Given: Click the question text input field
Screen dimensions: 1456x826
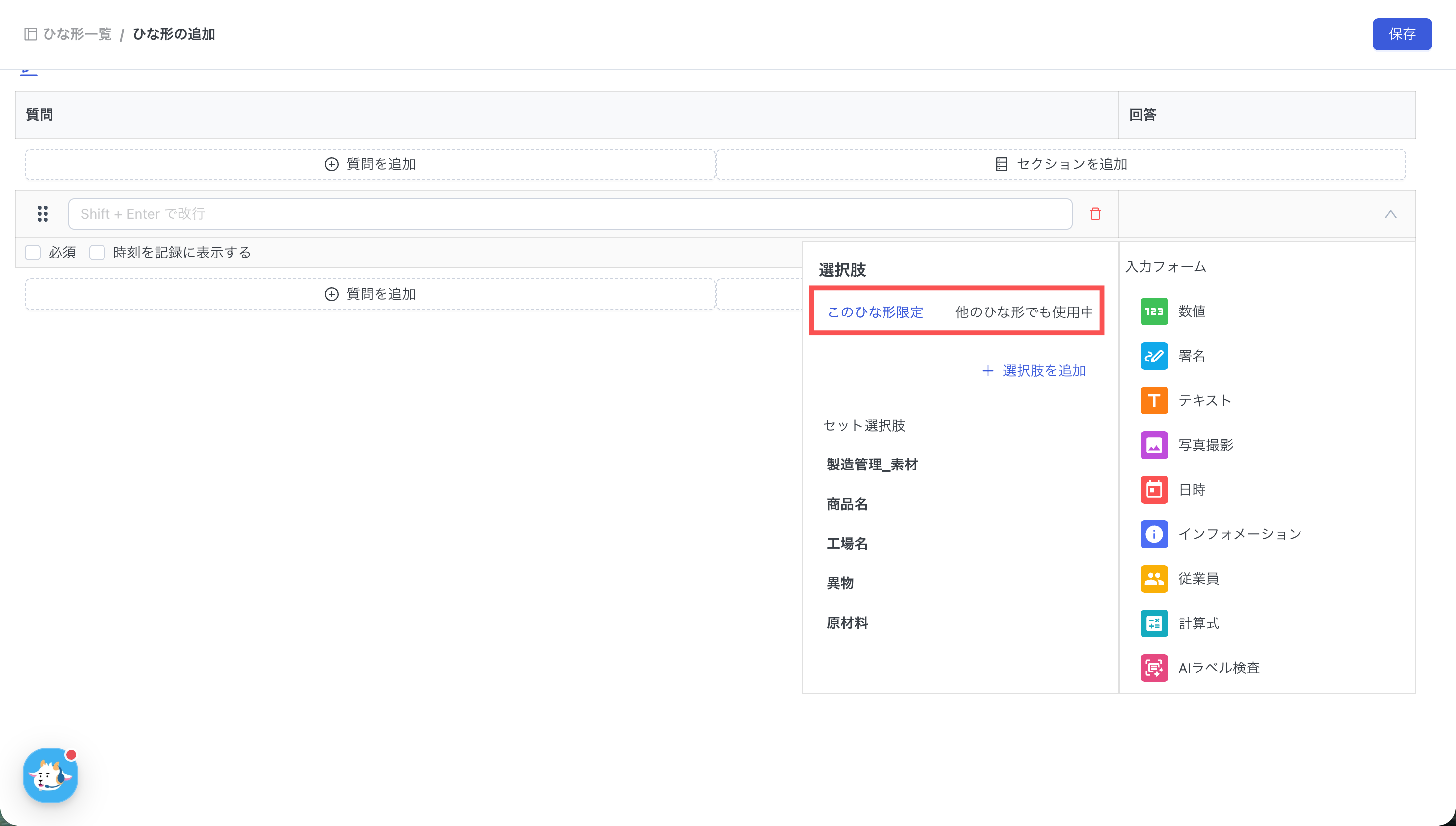Looking at the screenshot, I should tap(570, 214).
